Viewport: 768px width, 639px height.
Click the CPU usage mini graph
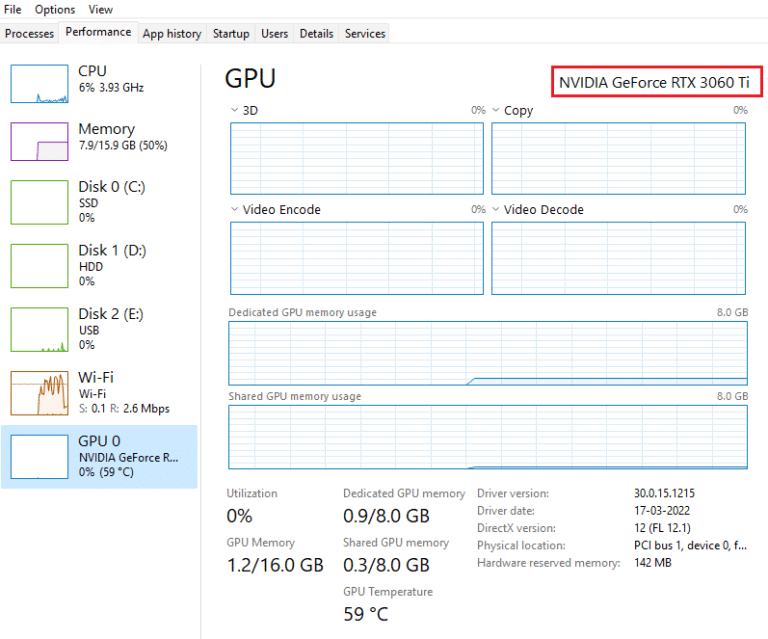pos(39,84)
